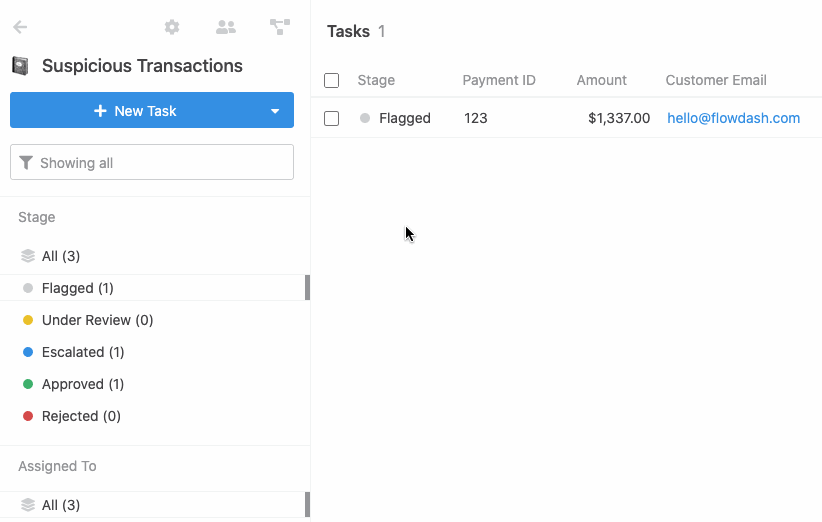822x522 pixels.
Task: Click the layers icon beside Stage All (3)
Action: [28, 256]
